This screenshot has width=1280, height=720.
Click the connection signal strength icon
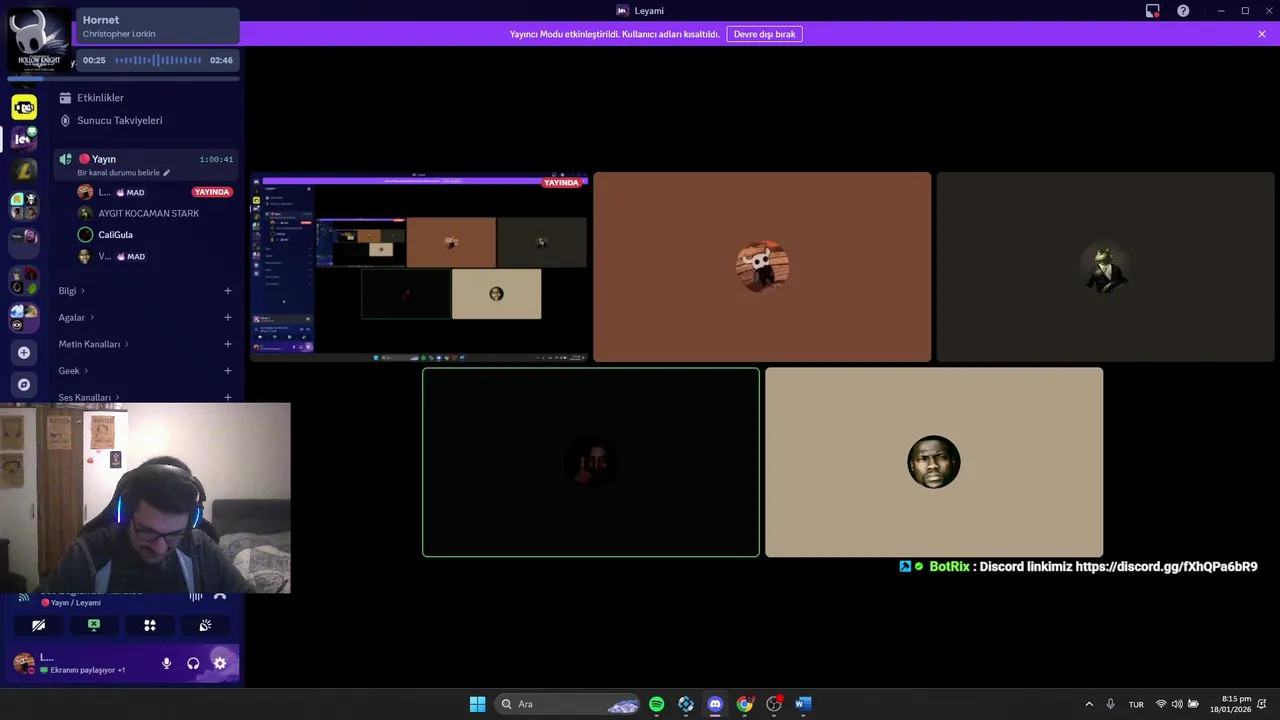click(24, 597)
